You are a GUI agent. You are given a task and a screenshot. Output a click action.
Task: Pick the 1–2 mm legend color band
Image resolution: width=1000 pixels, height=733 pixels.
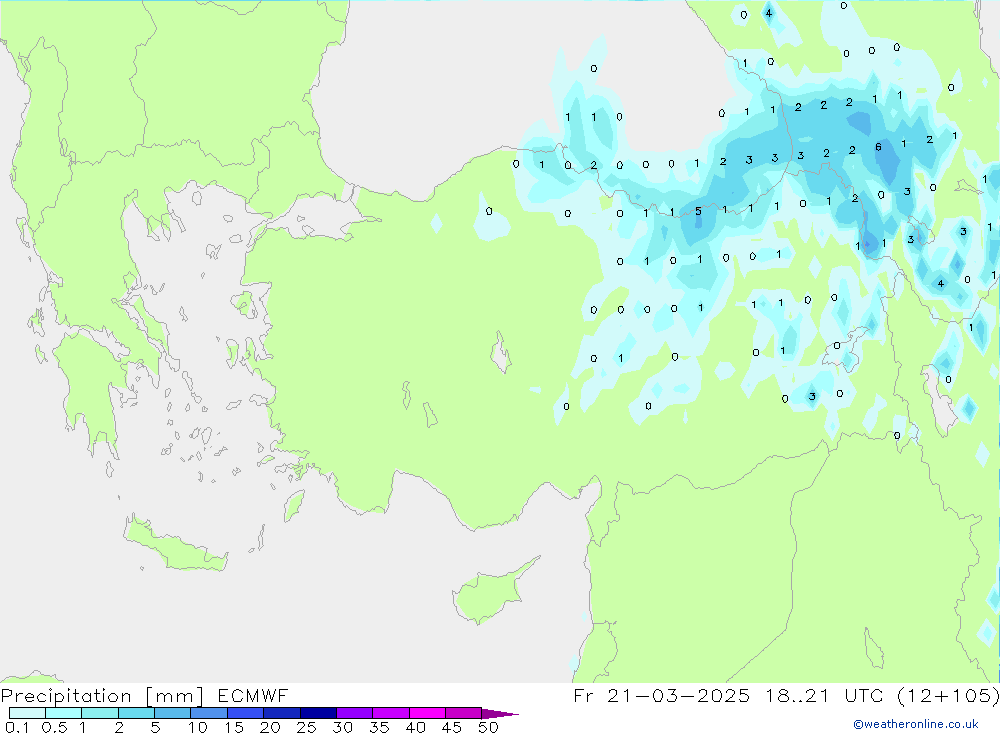(99, 713)
